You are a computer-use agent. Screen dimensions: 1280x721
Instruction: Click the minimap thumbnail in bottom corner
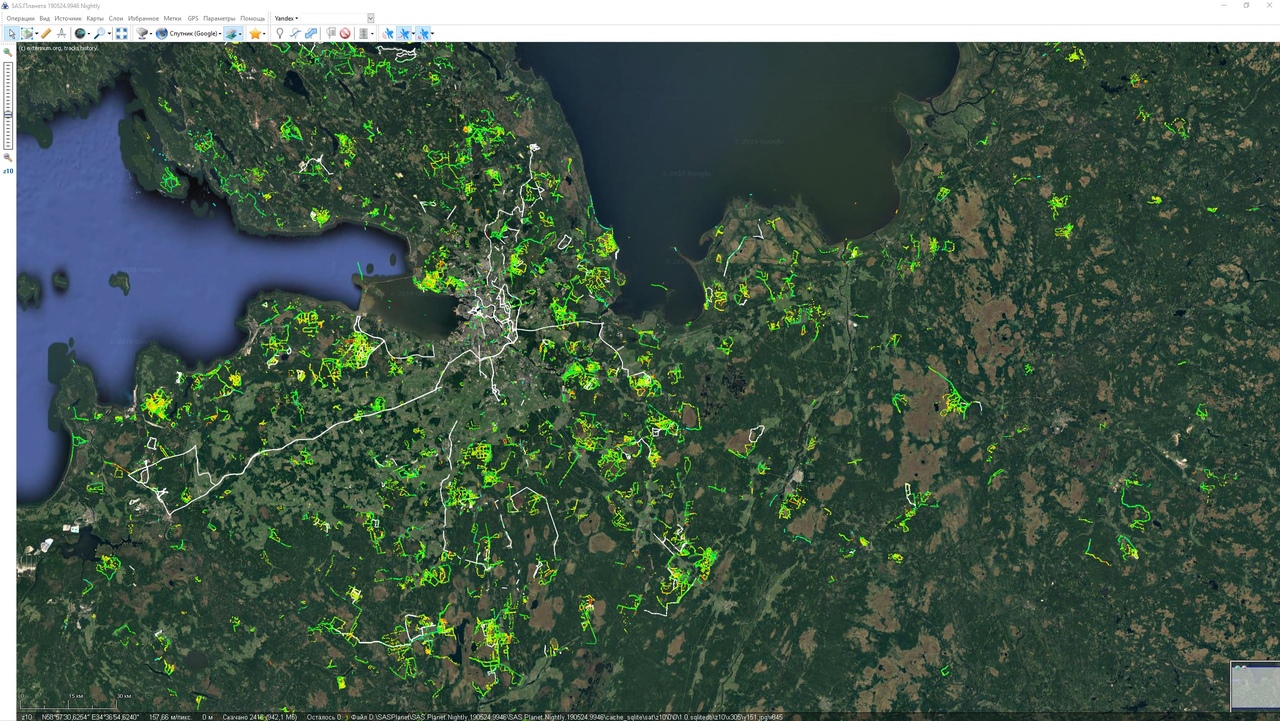pyautogui.click(x=1255, y=686)
